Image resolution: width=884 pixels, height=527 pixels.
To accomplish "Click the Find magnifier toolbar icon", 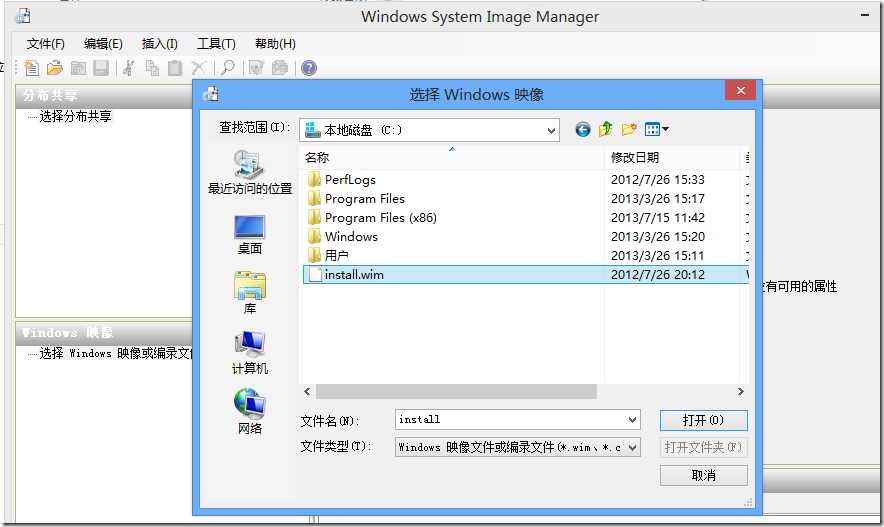I will (228, 68).
